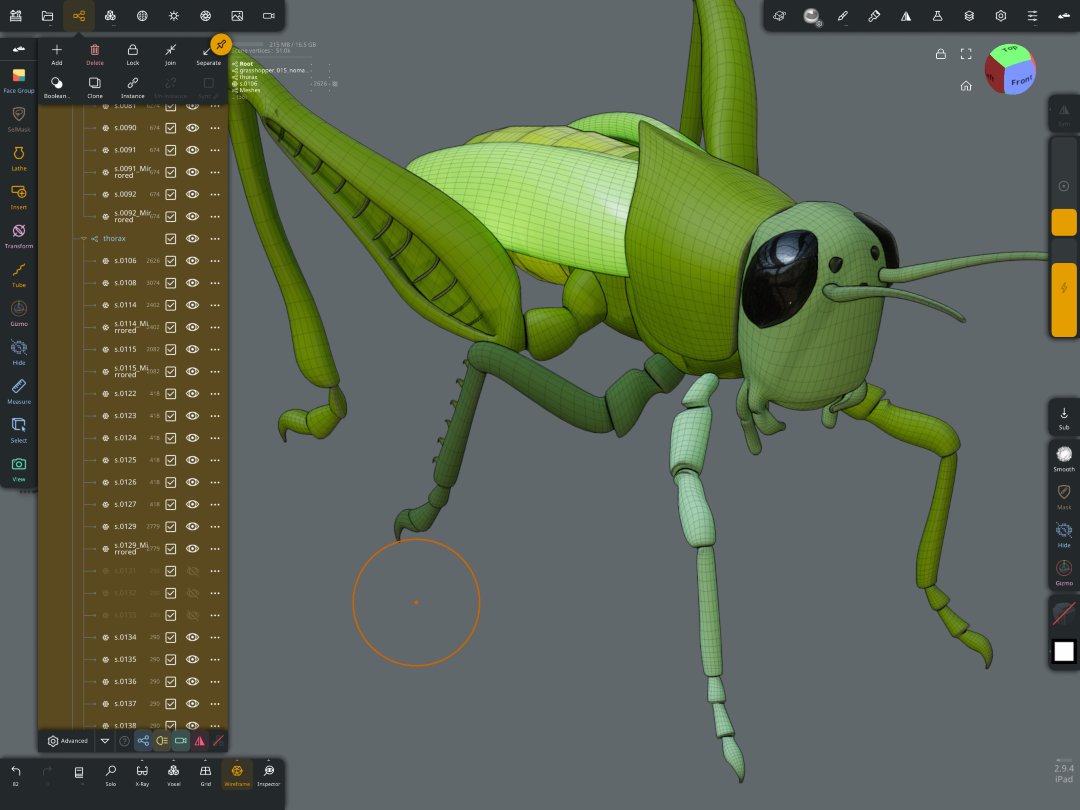Open the three-dots menu for s.0129
This screenshot has height=810, width=1080.
click(215, 526)
